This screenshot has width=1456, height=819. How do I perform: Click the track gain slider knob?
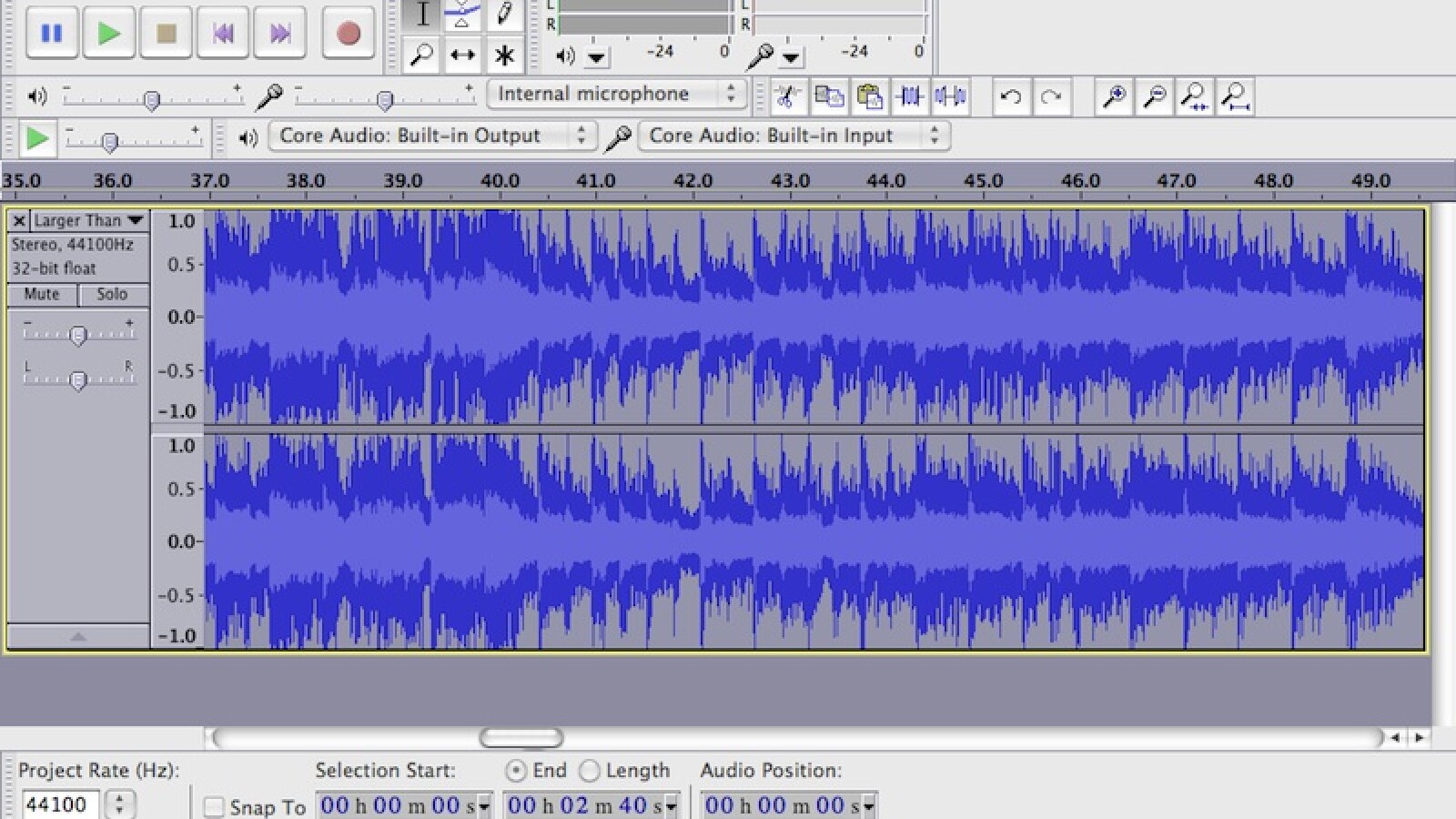78,336
